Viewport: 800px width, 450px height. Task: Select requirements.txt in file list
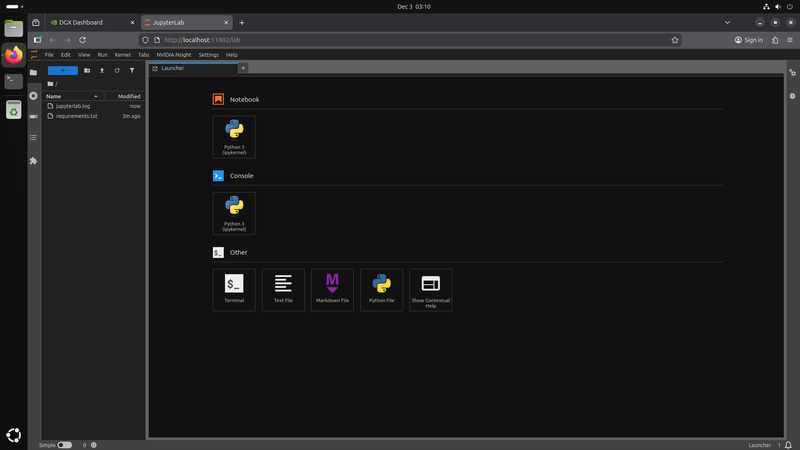coord(93,116)
